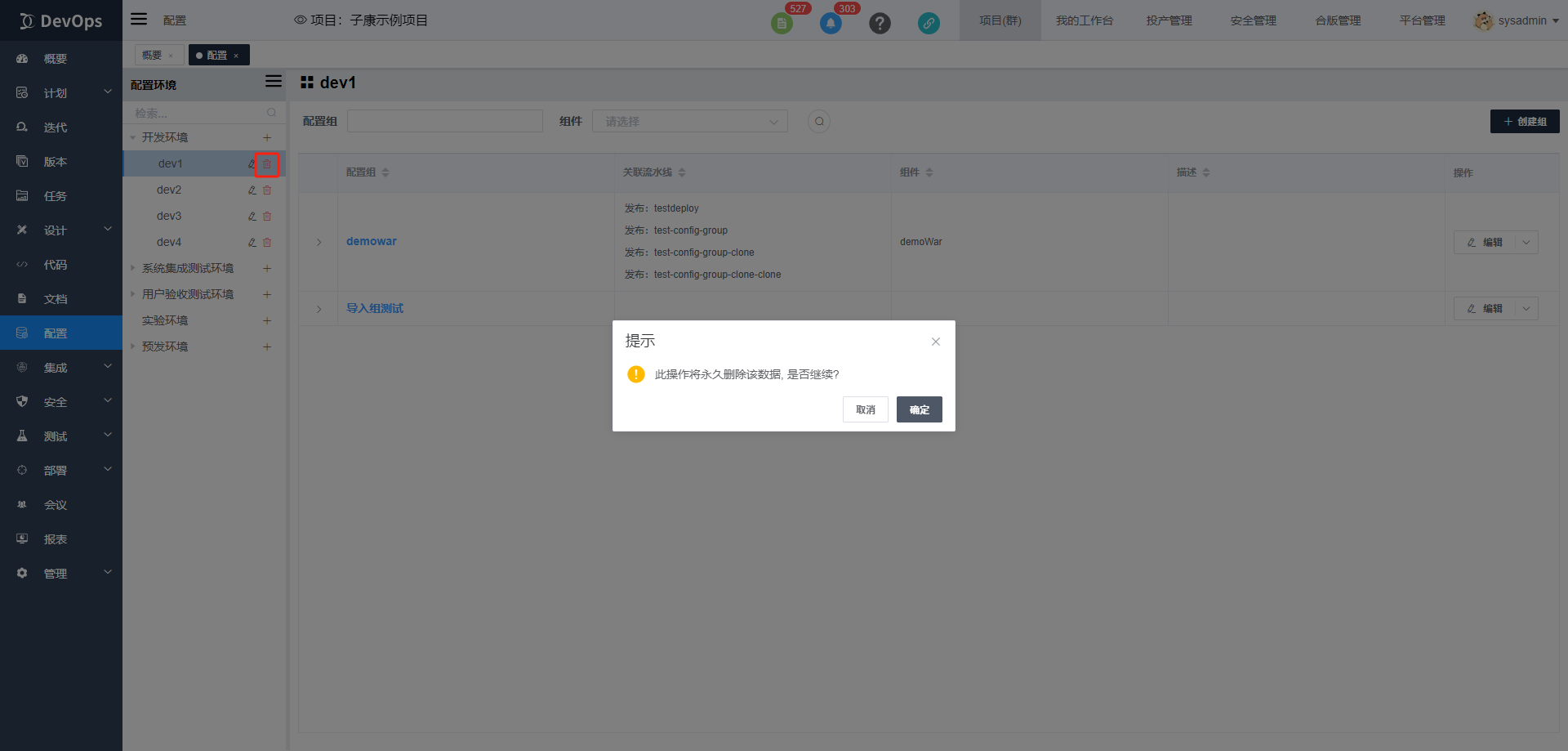1568x751 pixels.
Task: Sort the table by 描述 column
Action: coord(1206,172)
